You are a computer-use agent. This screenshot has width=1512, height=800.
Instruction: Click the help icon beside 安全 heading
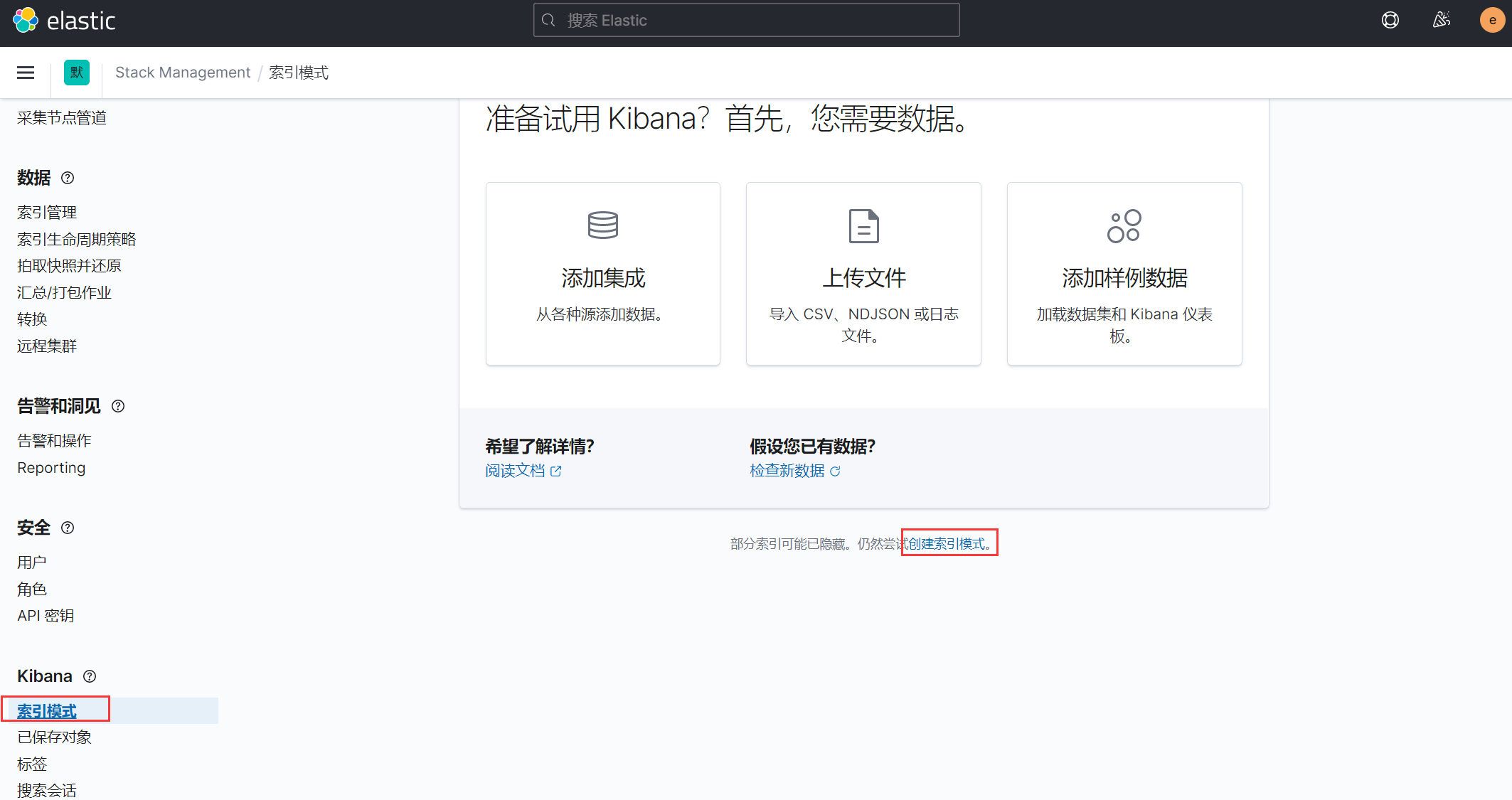(x=68, y=528)
